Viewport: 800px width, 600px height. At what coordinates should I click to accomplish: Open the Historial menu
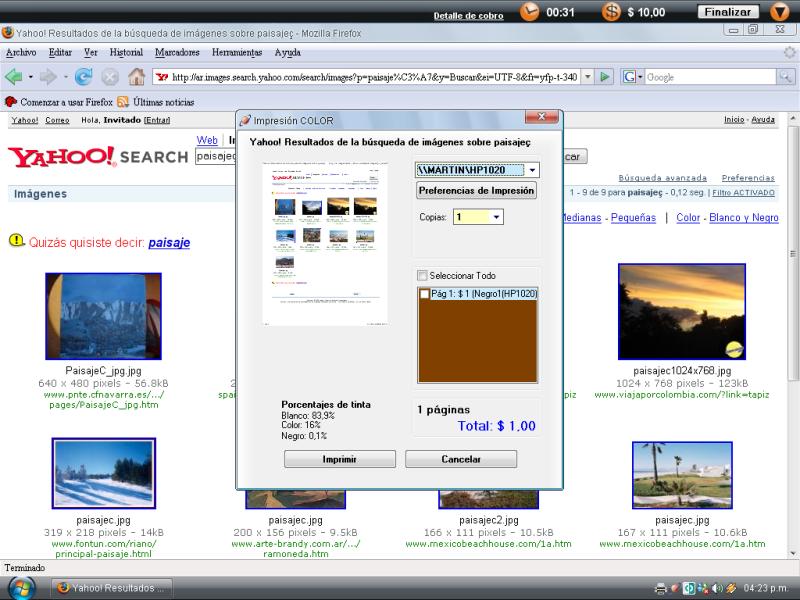[126, 52]
